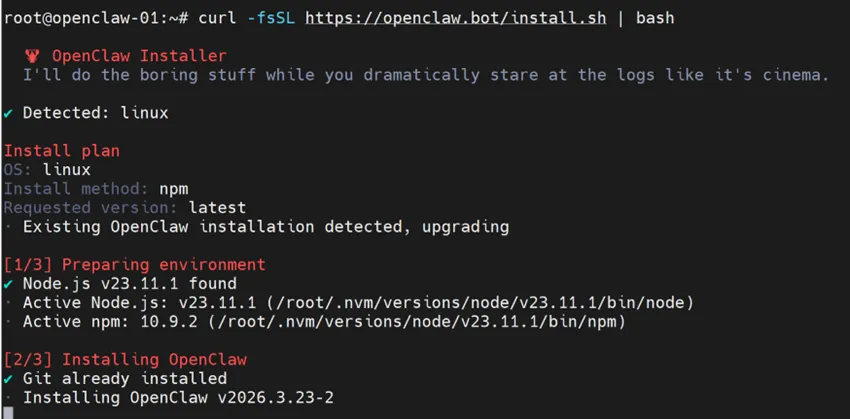Click the terminal cursor block at the bottom
The height and width of the screenshot is (419, 850).
coord(8,411)
